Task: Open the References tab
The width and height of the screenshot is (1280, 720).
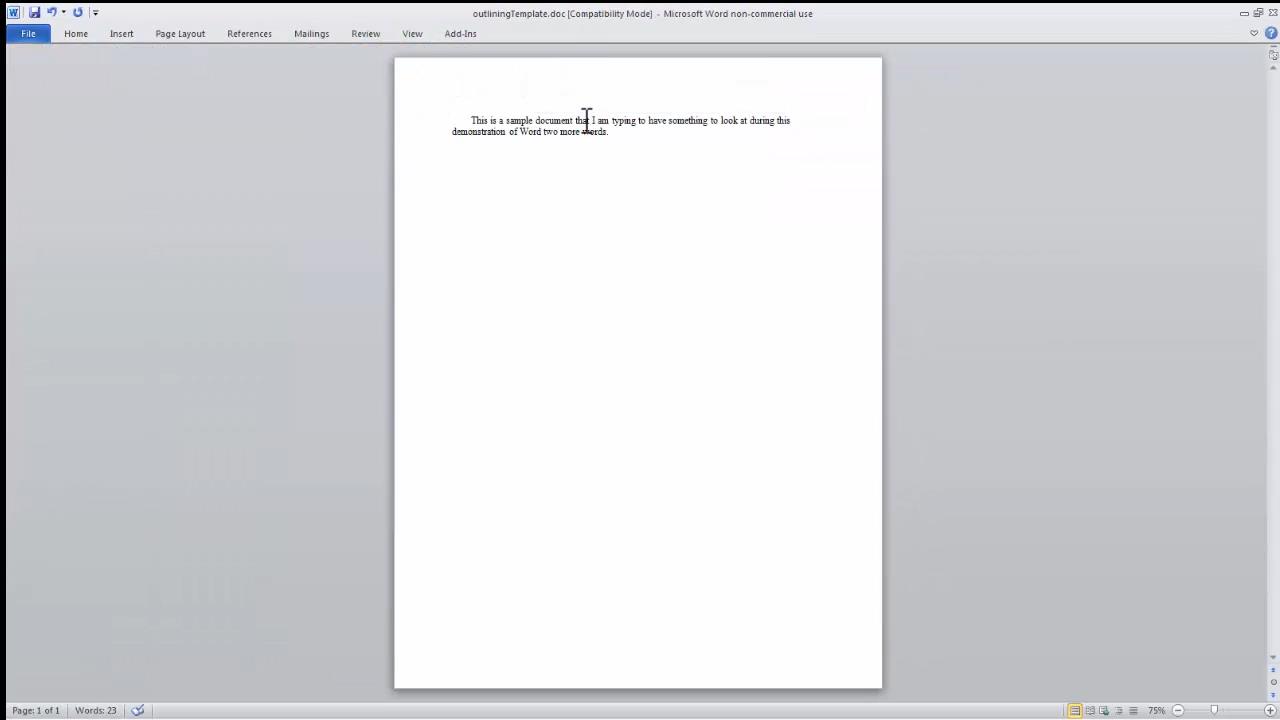Action: (x=249, y=33)
